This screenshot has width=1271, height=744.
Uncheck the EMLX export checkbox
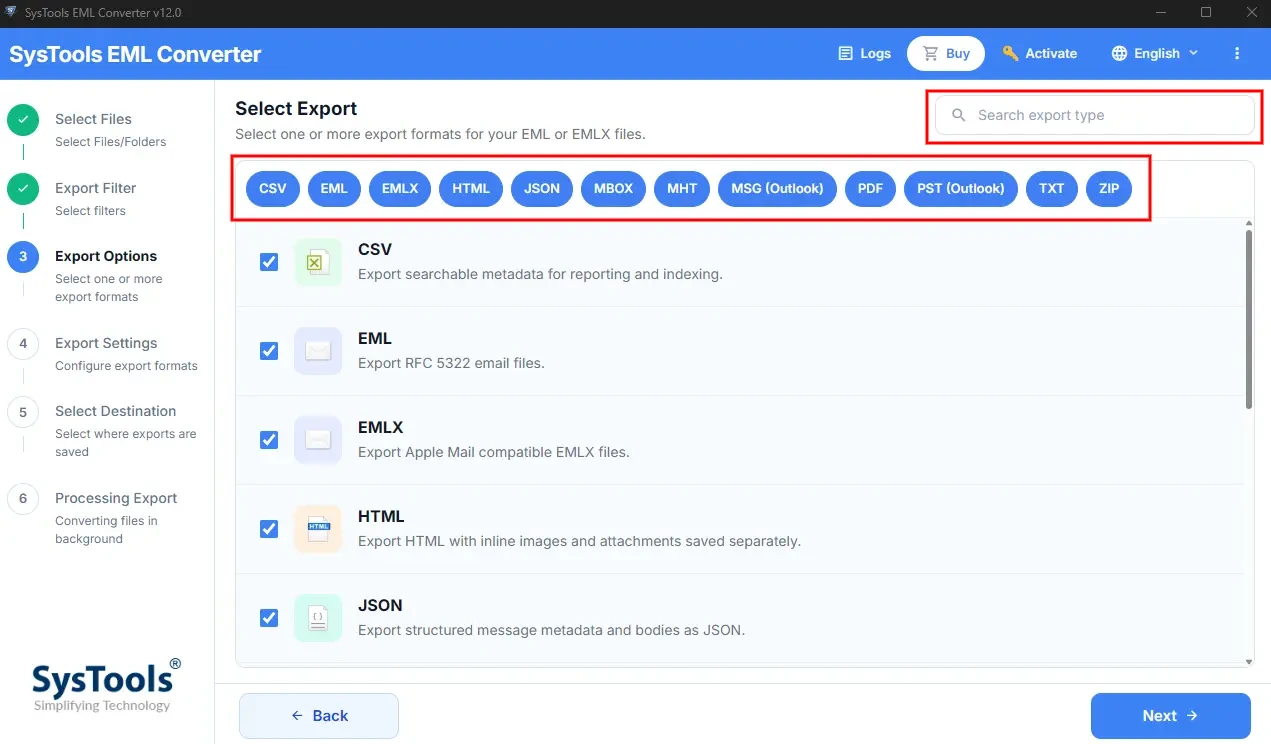tap(269, 440)
